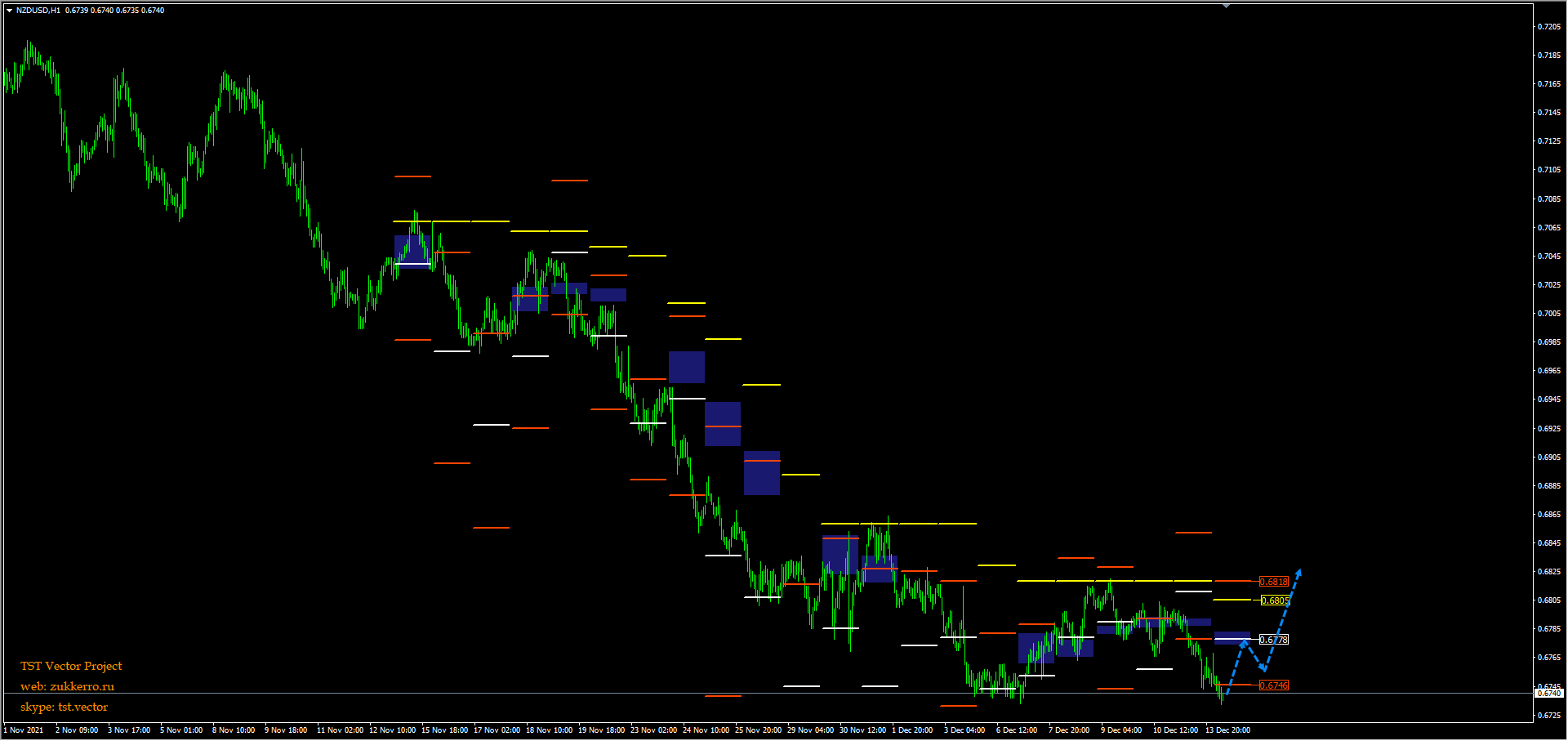Click the white 0.6778 price label
The height and width of the screenshot is (741, 1568).
[x=1273, y=640]
